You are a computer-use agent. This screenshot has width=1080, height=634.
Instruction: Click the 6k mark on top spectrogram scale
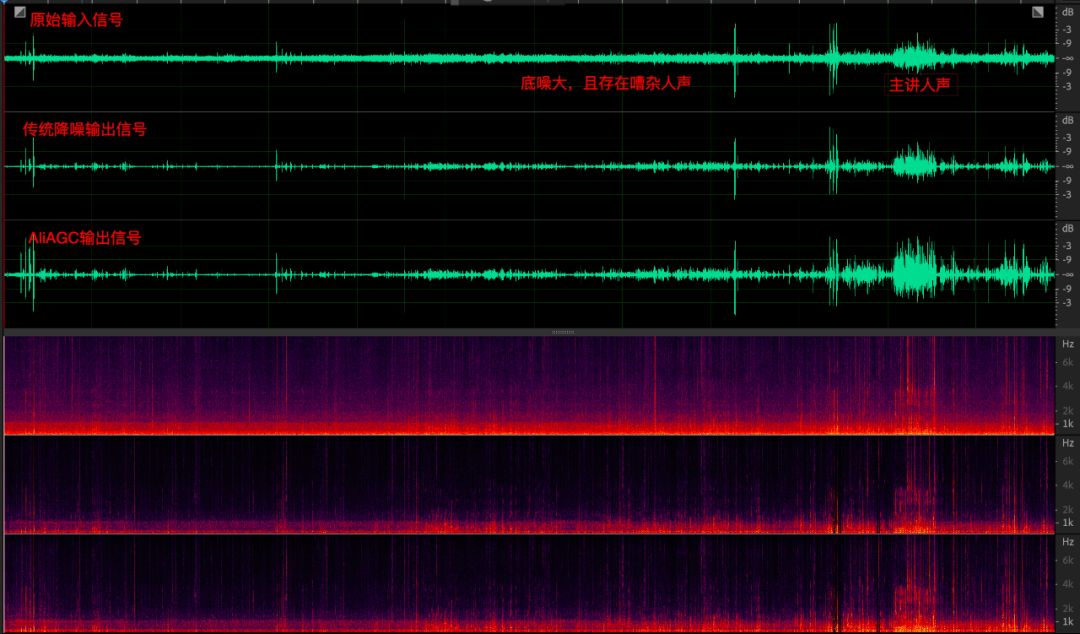tap(1067, 362)
